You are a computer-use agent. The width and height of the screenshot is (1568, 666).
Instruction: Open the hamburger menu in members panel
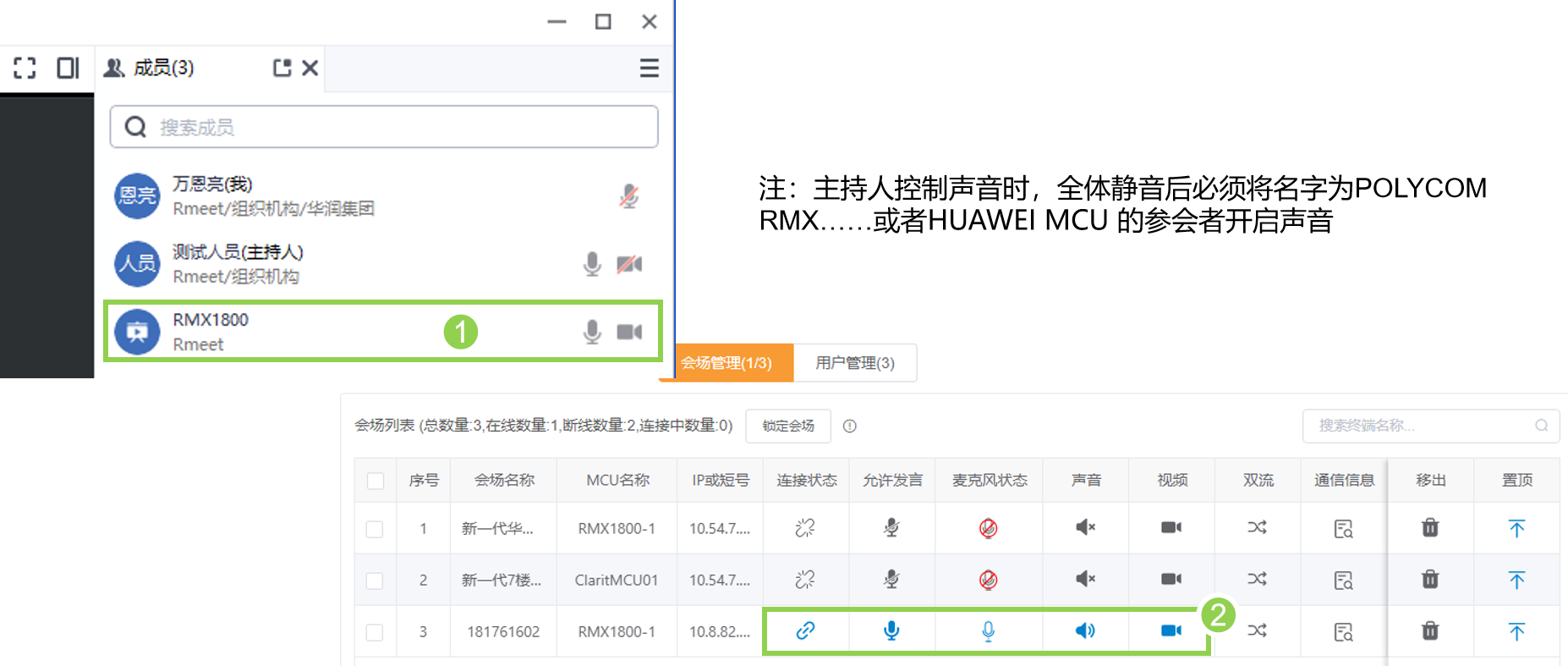[649, 68]
